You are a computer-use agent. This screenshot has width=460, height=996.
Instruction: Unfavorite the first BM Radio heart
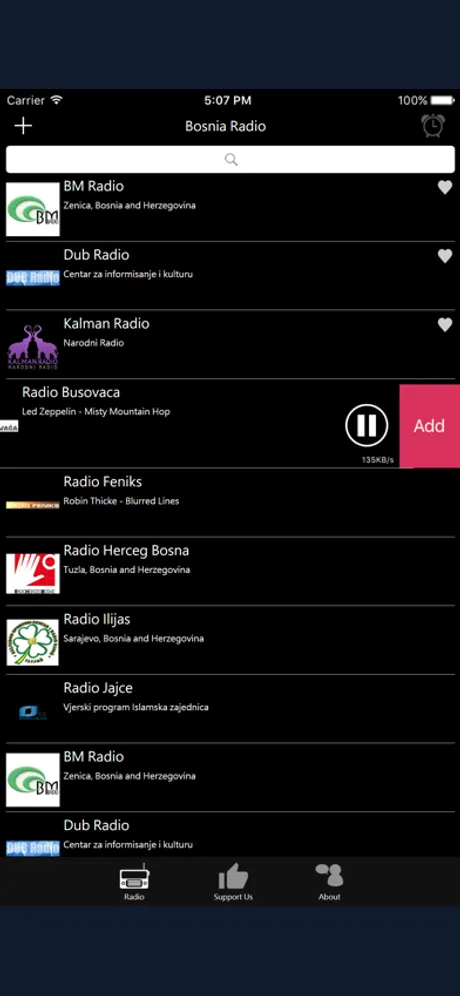[445, 187]
